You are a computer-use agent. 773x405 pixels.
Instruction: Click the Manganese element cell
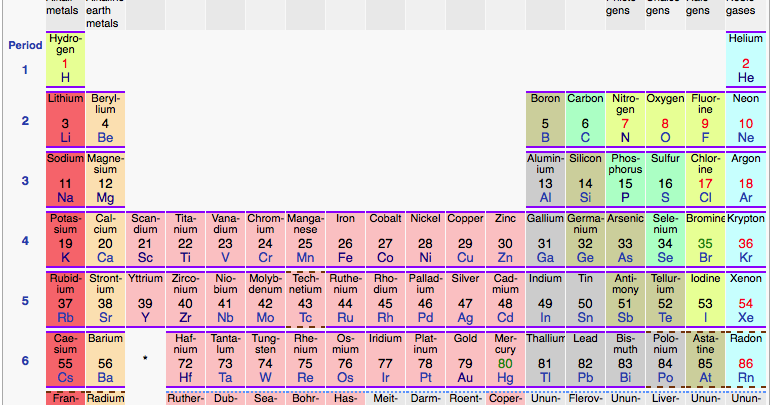(305, 239)
